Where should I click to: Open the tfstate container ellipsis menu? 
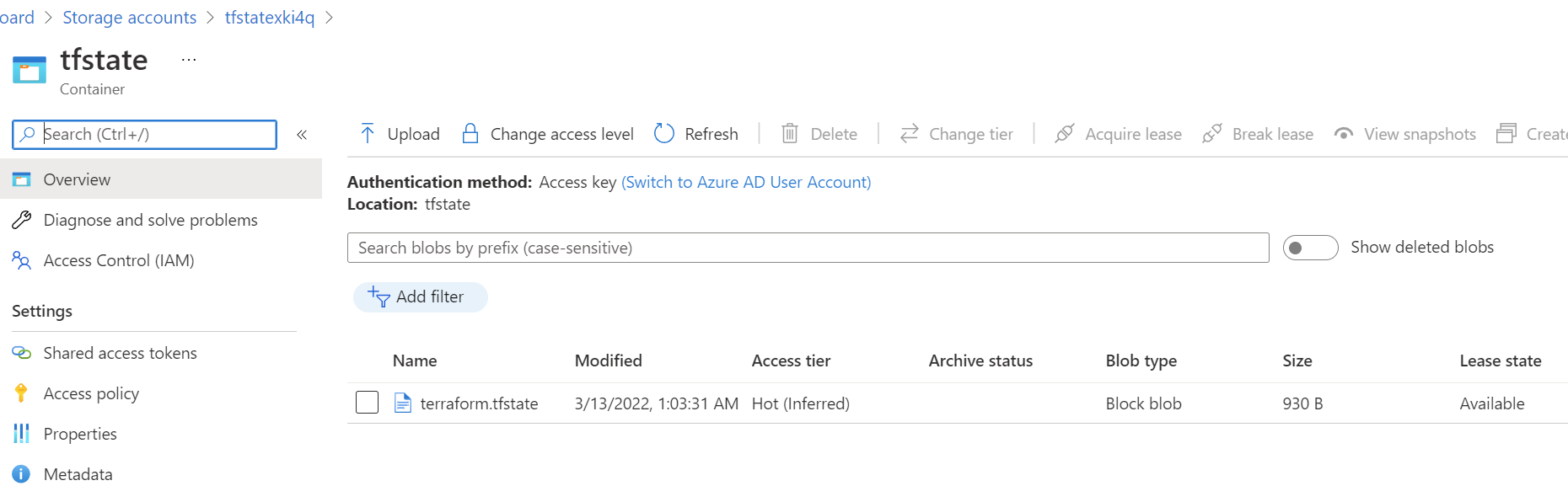(189, 60)
